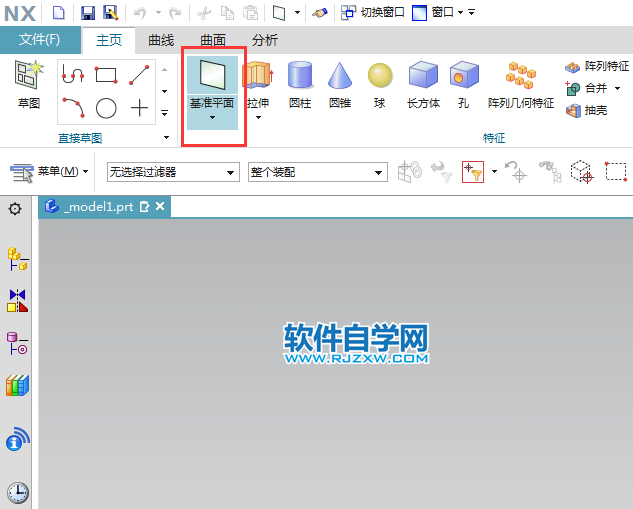Select the circle sketch tool
This screenshot has width=633, height=509.
tap(106, 108)
